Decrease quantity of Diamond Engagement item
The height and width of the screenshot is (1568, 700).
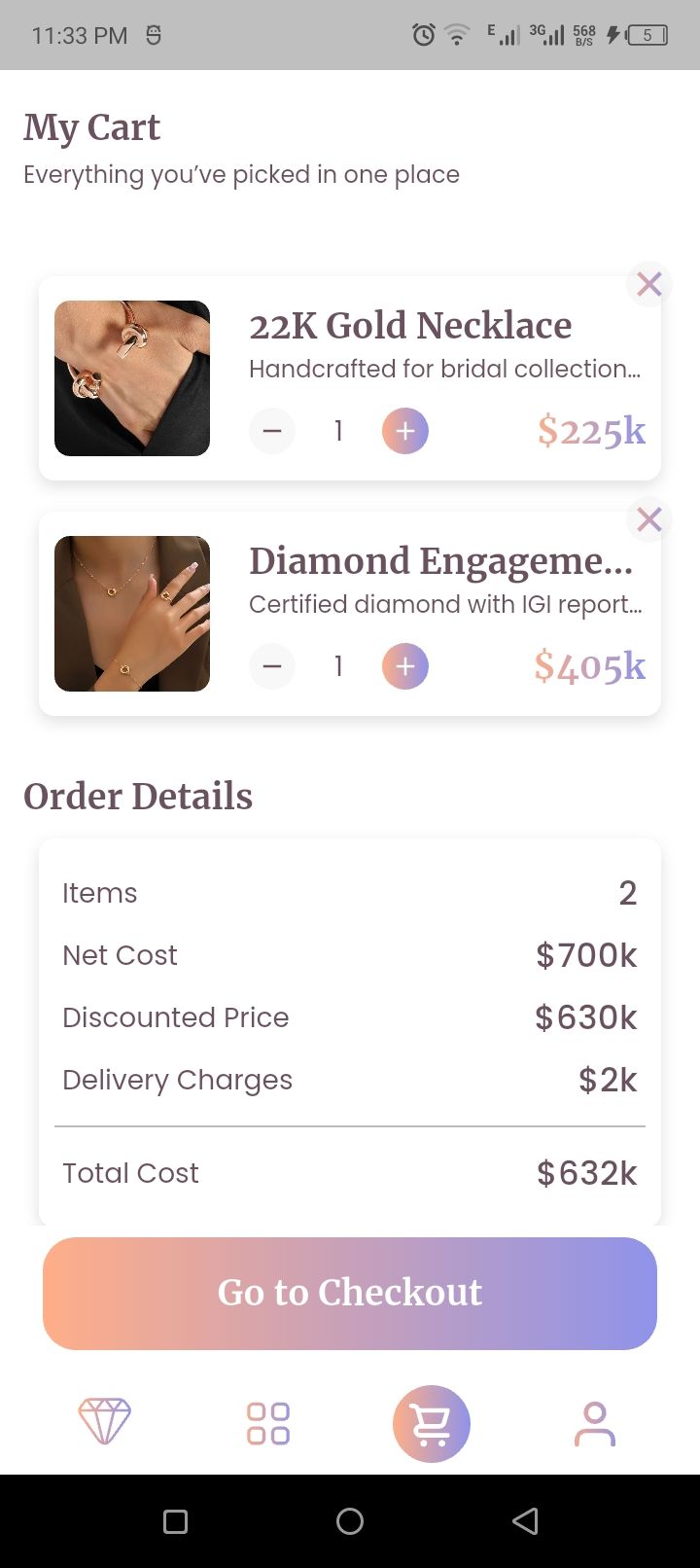pos(272,666)
